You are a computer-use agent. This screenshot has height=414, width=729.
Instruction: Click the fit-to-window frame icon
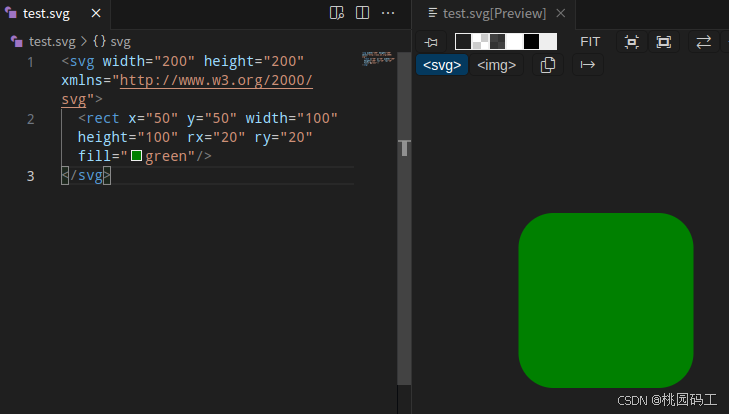663,42
